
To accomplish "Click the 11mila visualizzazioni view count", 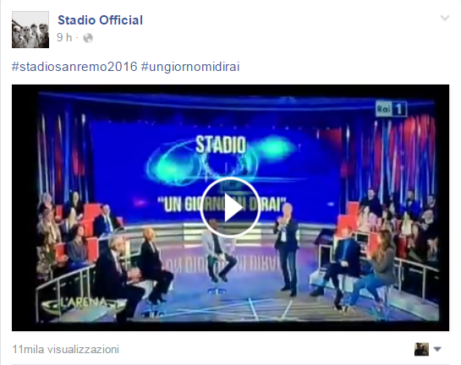I will coord(66,349).
